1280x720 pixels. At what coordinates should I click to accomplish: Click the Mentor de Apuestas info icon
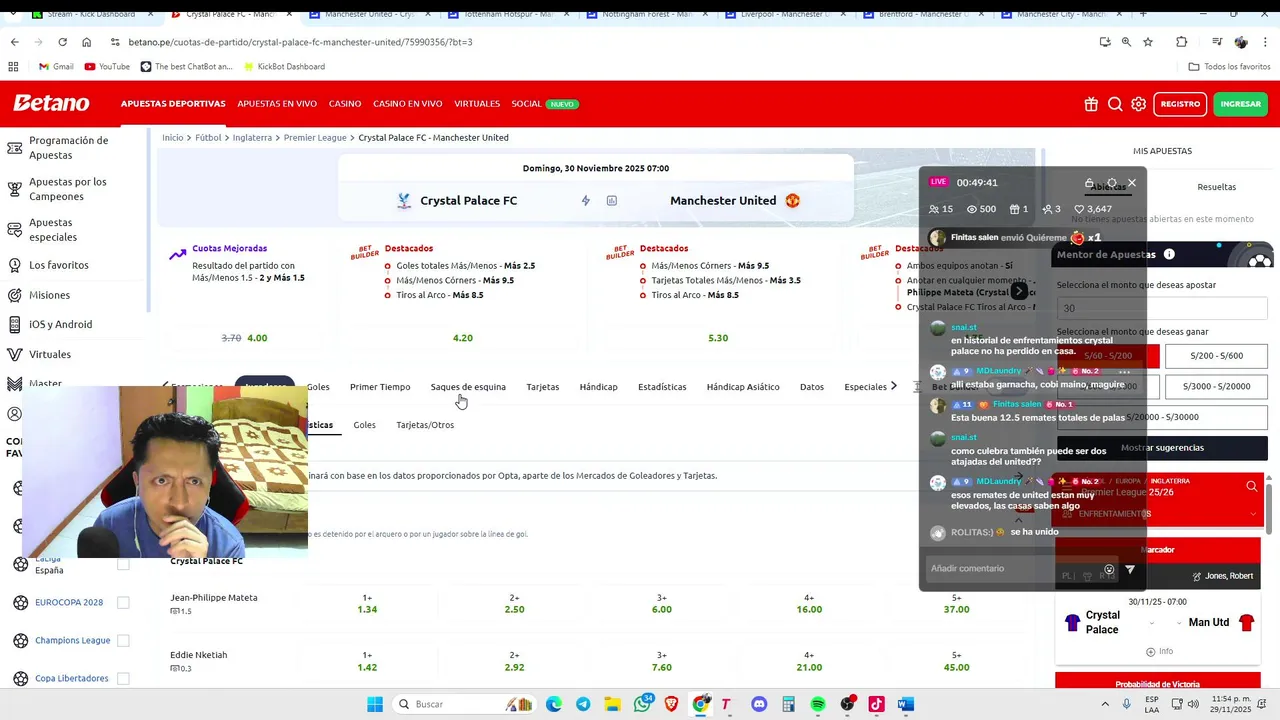(x=1169, y=254)
